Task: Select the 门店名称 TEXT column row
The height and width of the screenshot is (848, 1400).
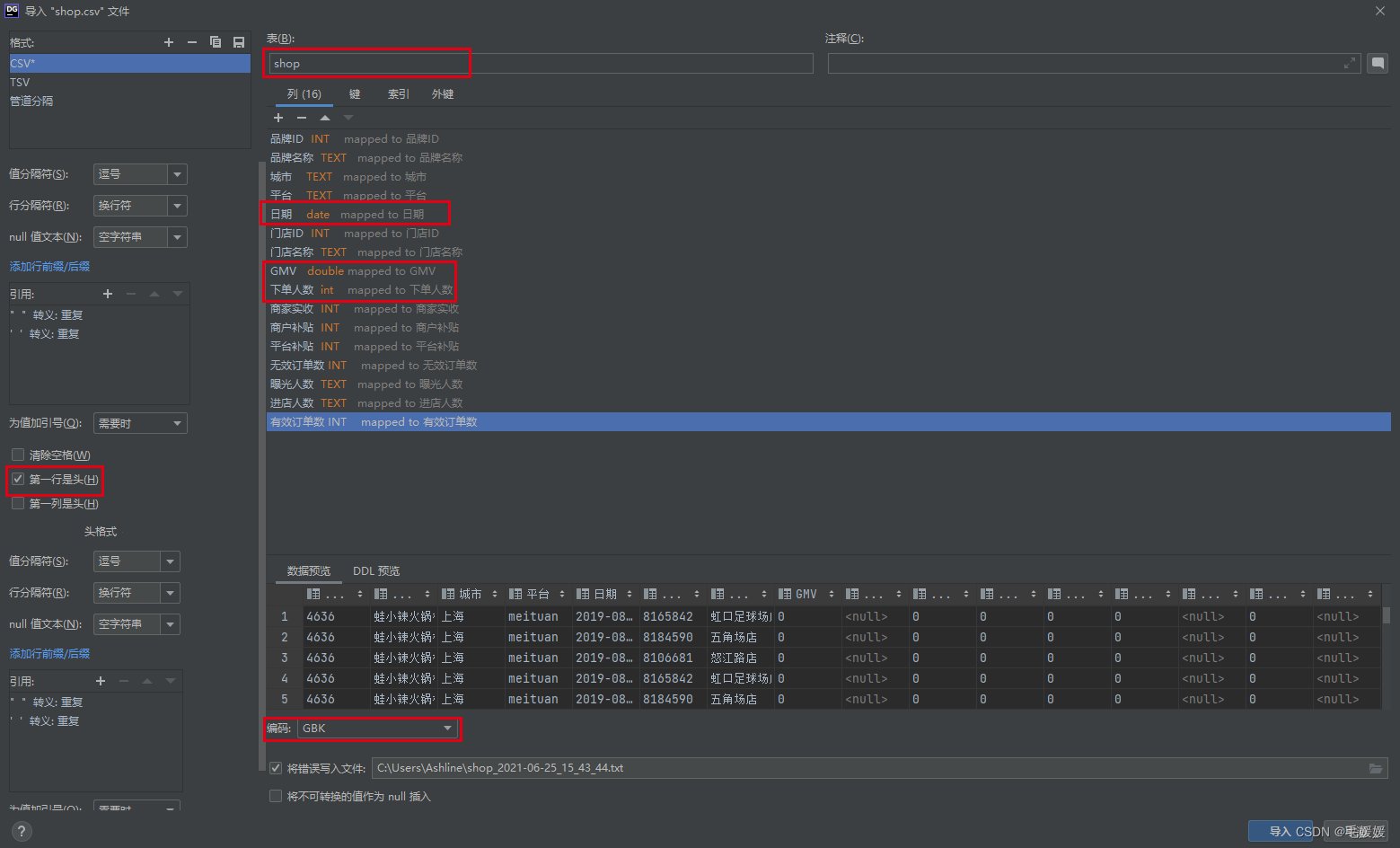Action: [829, 252]
